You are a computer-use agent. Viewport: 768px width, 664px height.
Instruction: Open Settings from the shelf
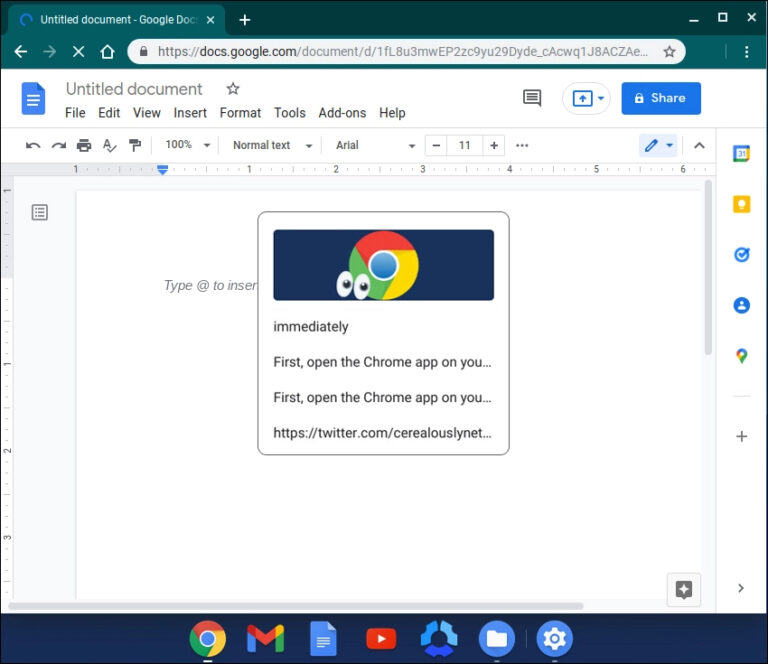pos(554,639)
